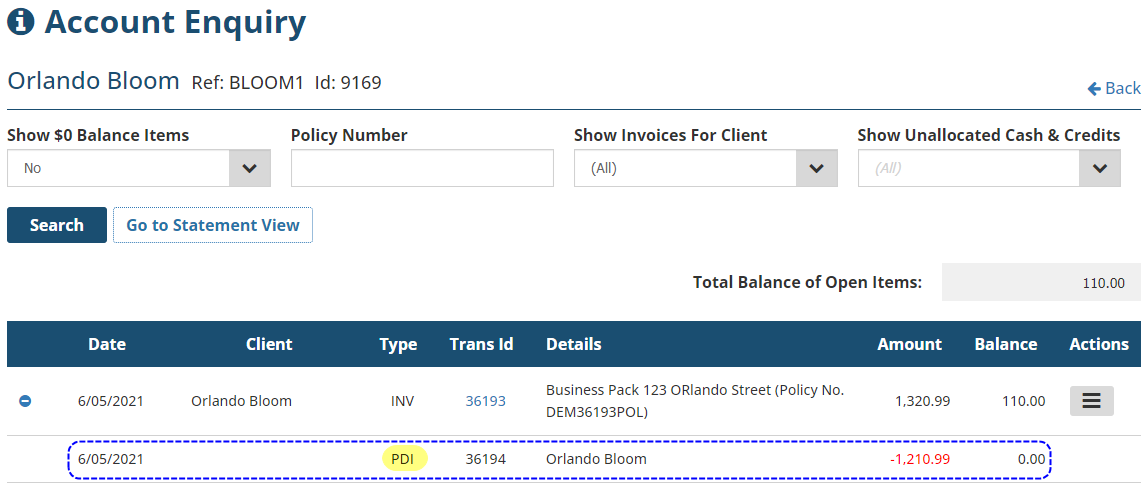Click transaction id 36194 in PDI row
1147x484 pixels.
(x=485, y=459)
